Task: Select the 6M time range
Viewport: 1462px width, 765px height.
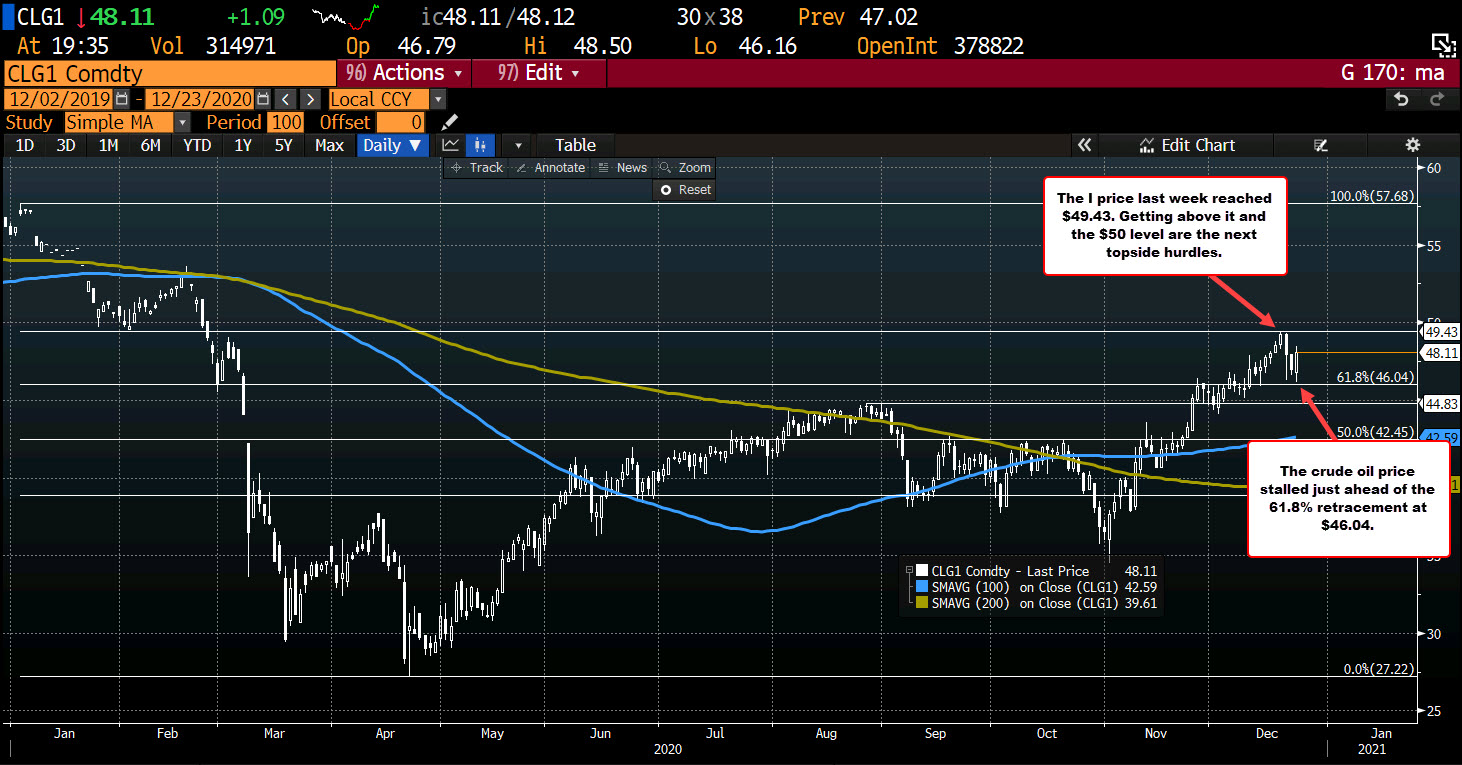Action: click(150, 145)
